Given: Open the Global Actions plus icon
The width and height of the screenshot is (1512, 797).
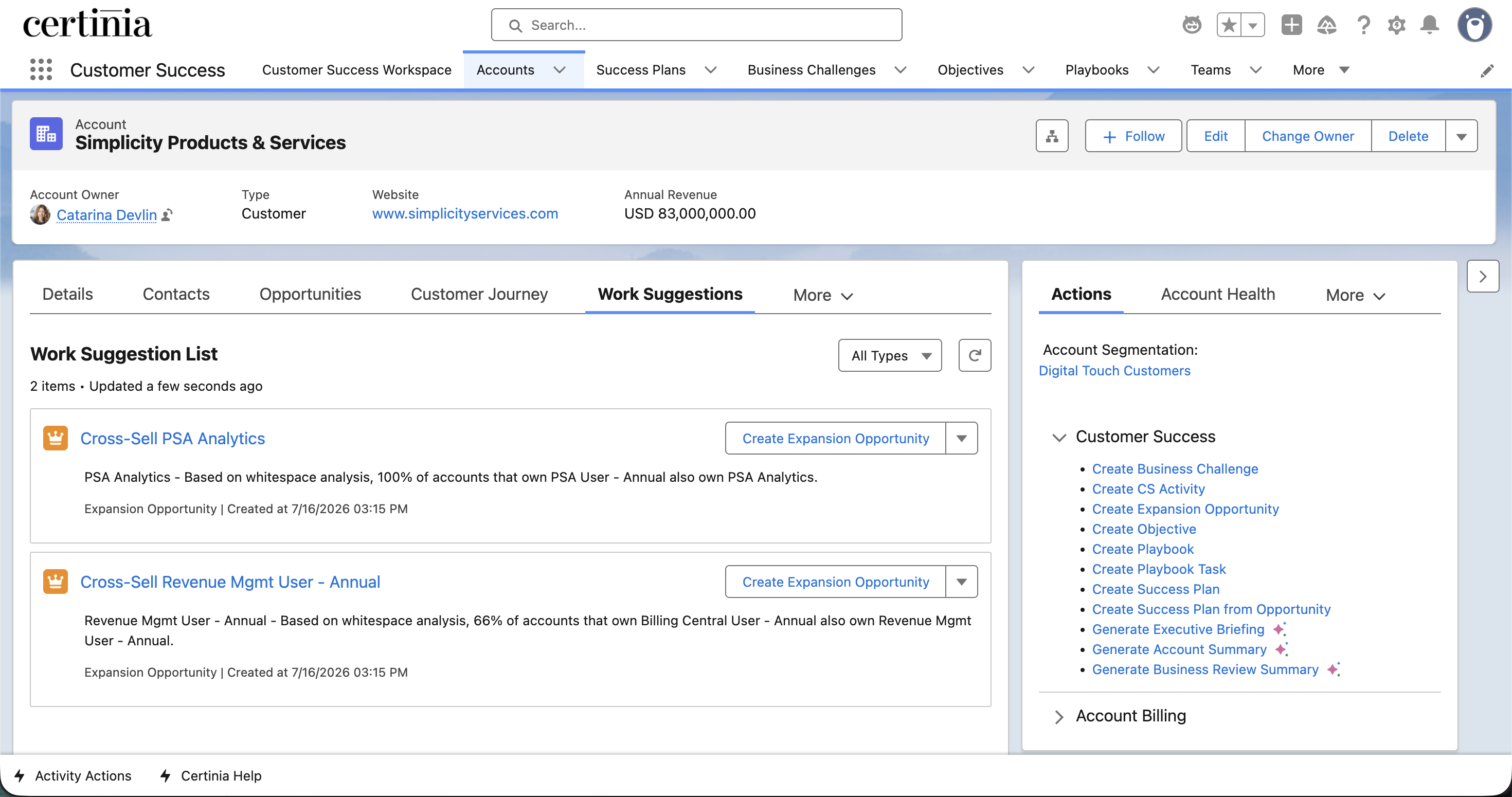Looking at the screenshot, I should pos(1292,25).
